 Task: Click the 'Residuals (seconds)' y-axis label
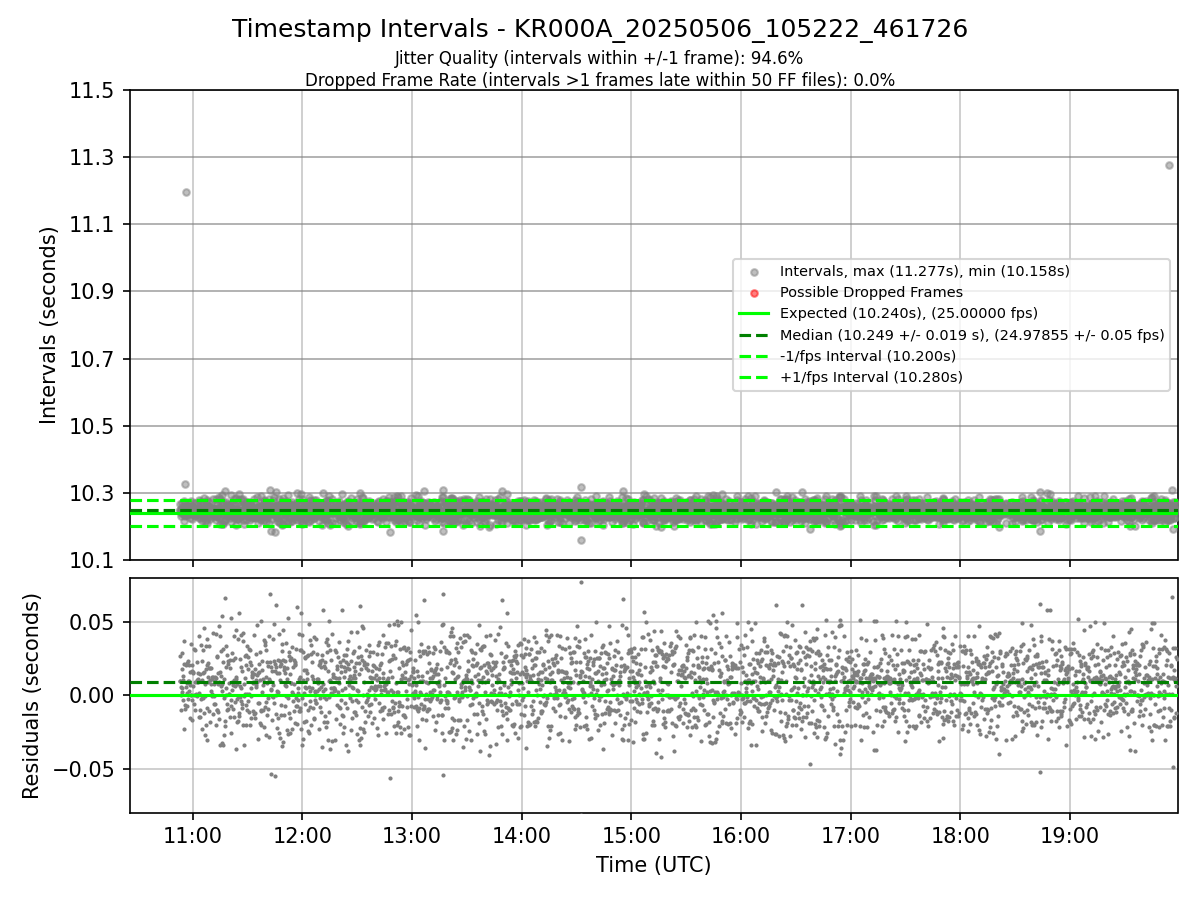click(32, 696)
